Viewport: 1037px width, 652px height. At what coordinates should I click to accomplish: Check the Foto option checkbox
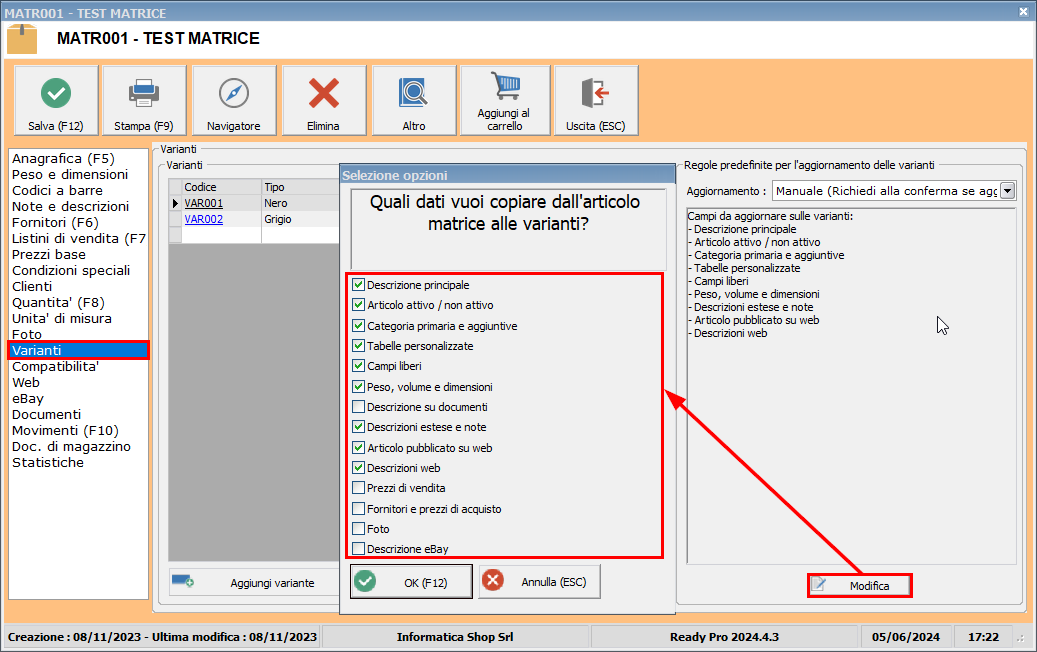pos(359,528)
